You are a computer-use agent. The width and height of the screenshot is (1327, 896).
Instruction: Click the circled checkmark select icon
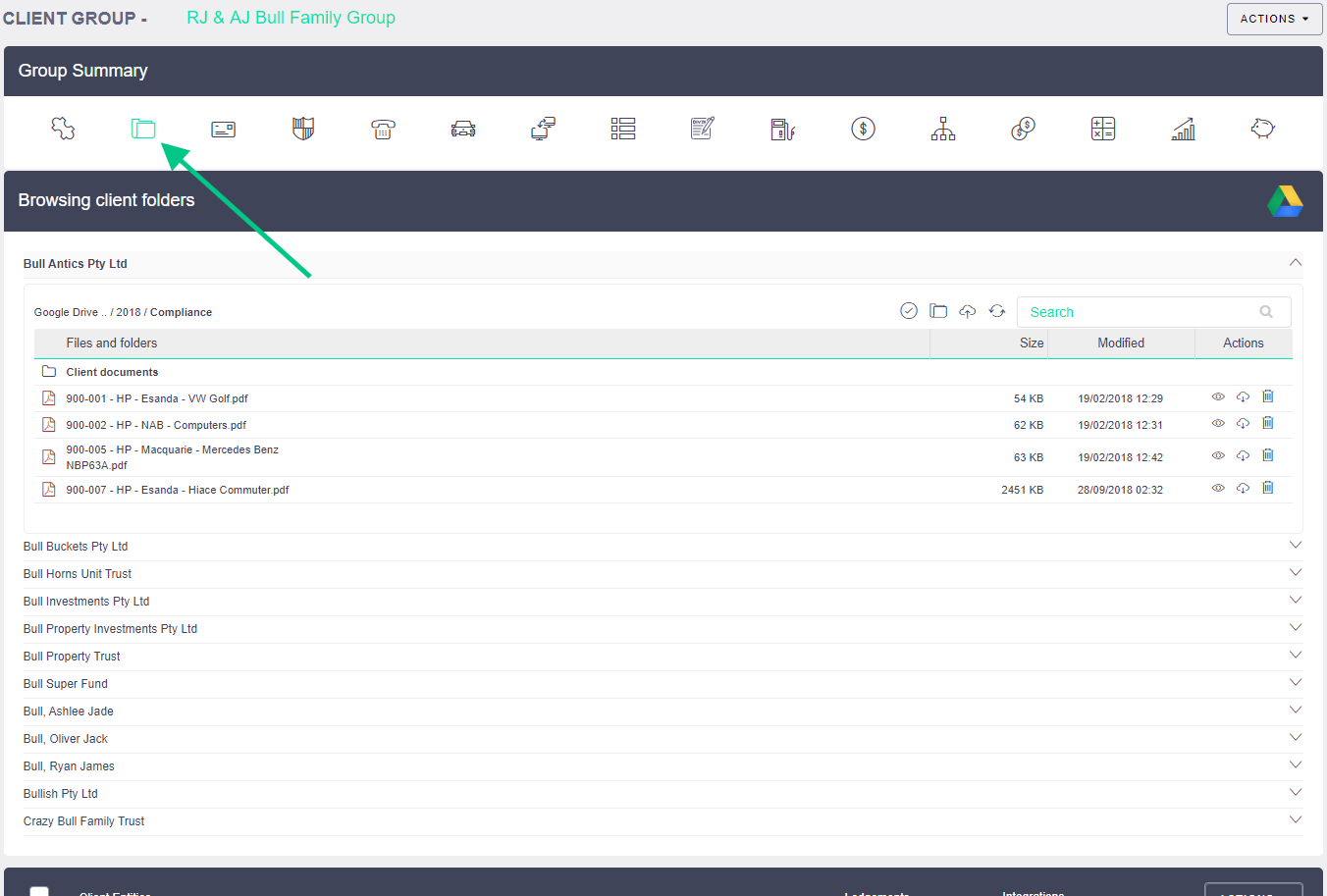click(909, 311)
